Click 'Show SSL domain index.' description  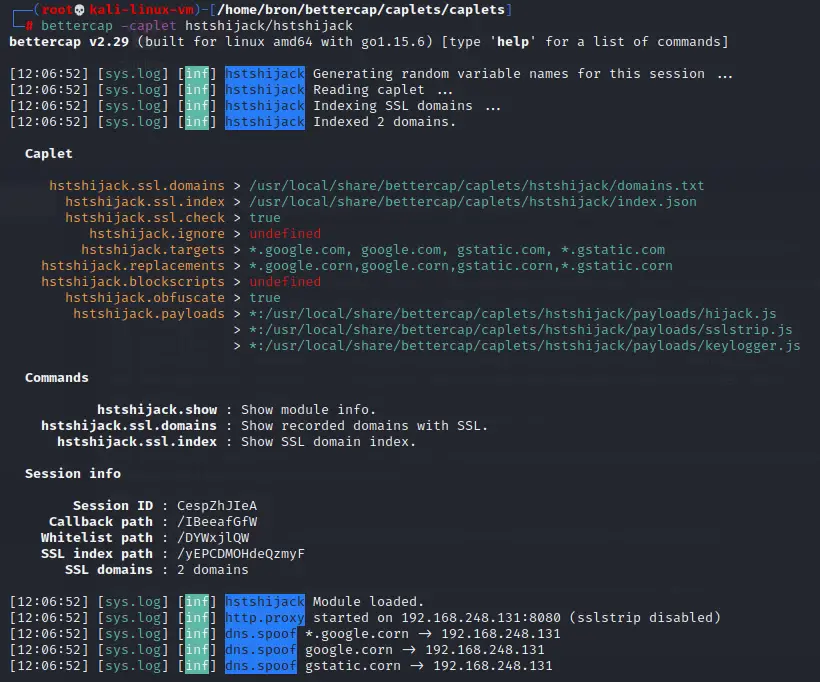[x=328, y=442]
